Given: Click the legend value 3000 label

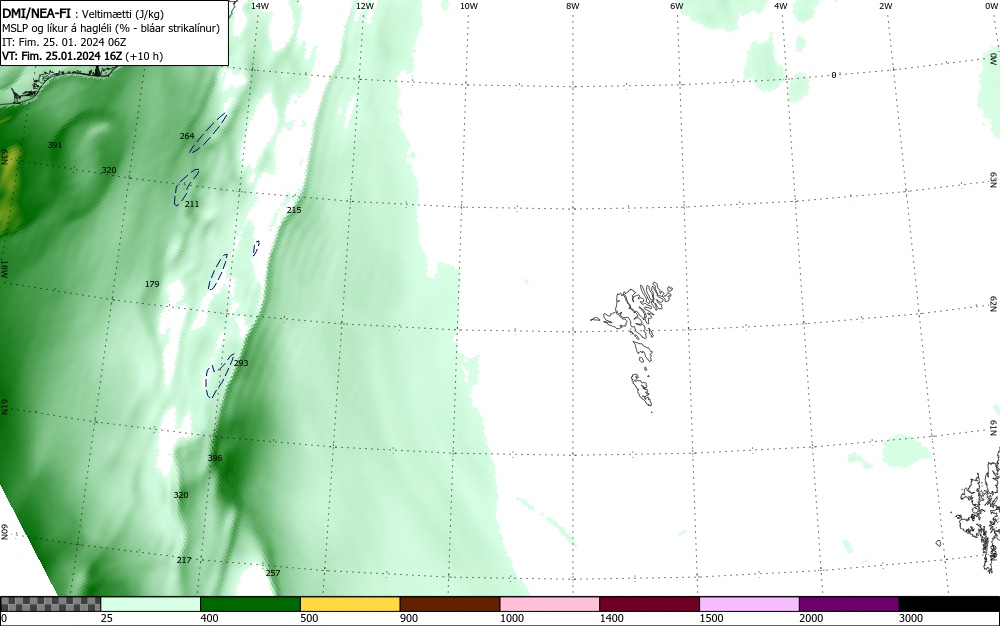Looking at the screenshot, I should tap(911, 618).
